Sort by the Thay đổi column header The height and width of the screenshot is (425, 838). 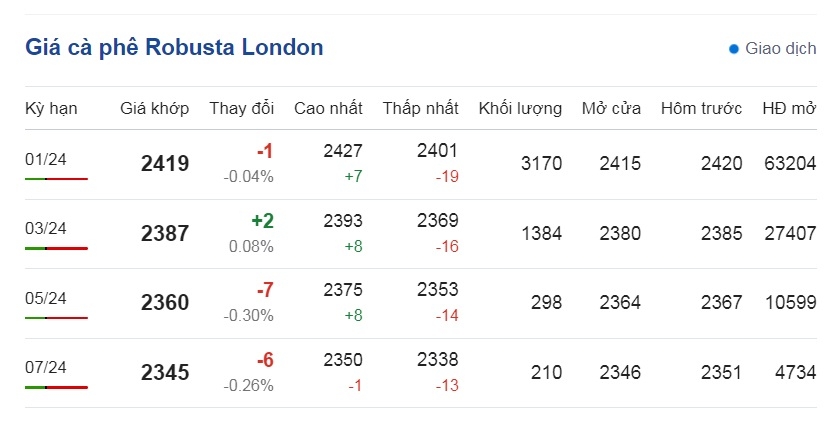pos(242,108)
